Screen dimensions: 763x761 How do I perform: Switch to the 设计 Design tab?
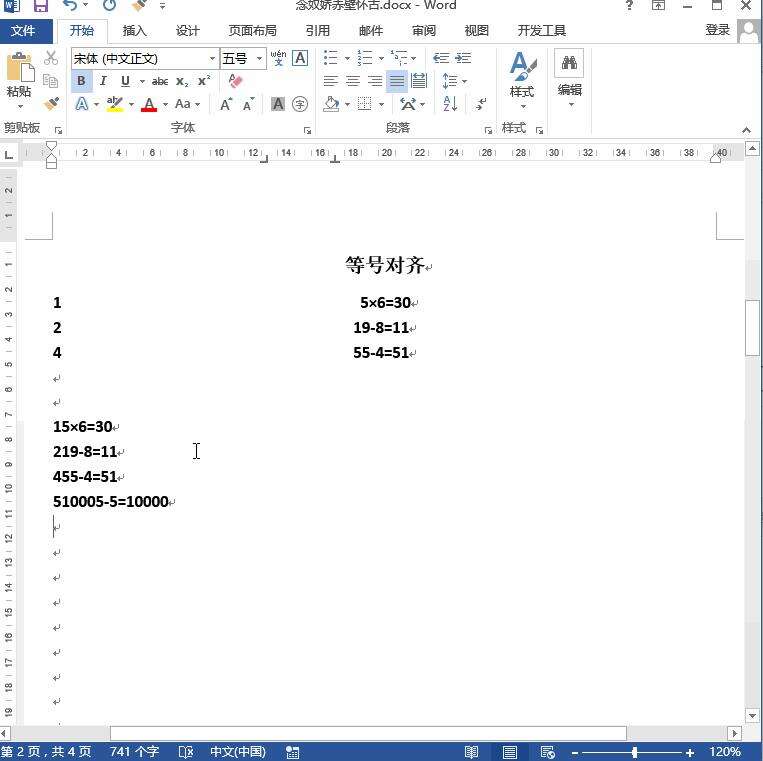pyautogui.click(x=188, y=31)
